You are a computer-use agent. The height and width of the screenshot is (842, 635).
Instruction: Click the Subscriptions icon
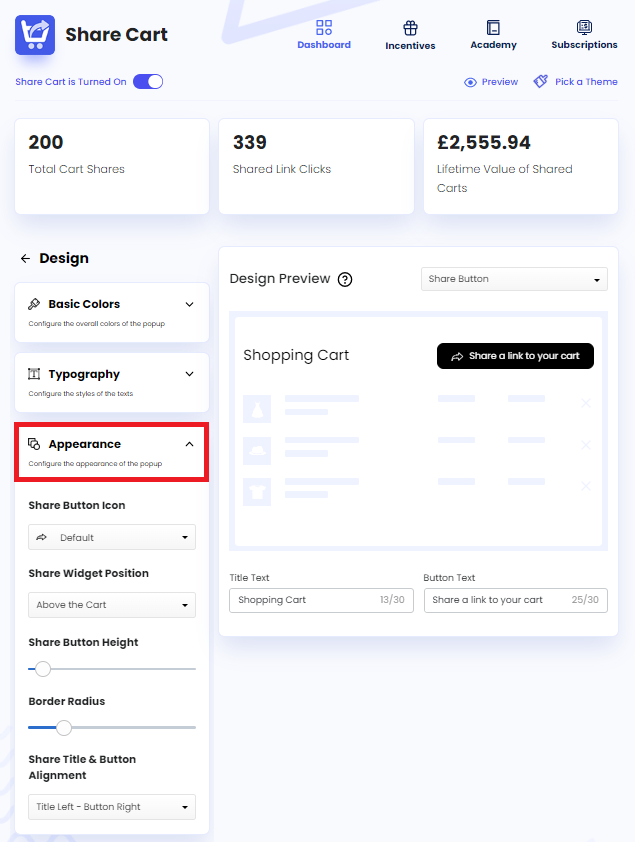584,25
